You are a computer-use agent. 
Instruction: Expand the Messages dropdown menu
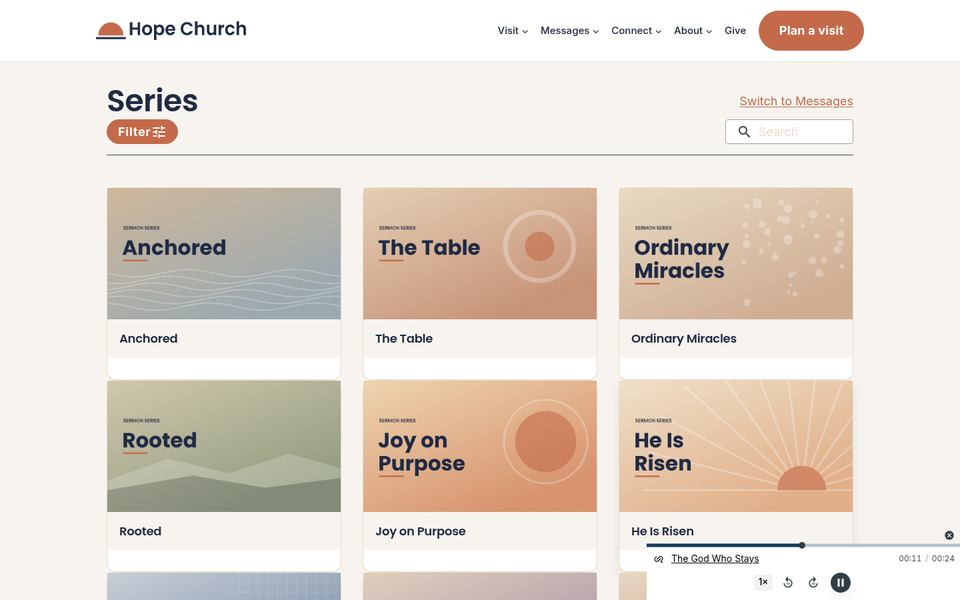(x=569, y=31)
